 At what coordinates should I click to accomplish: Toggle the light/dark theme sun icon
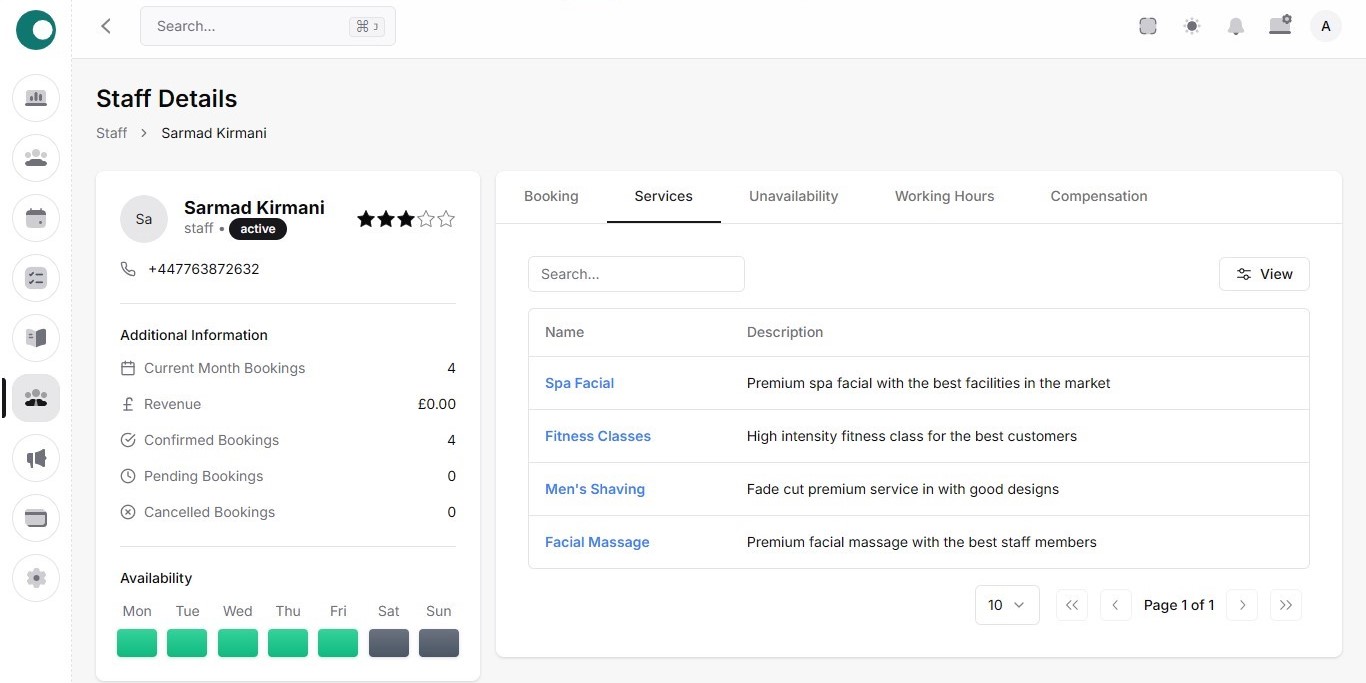1192,27
